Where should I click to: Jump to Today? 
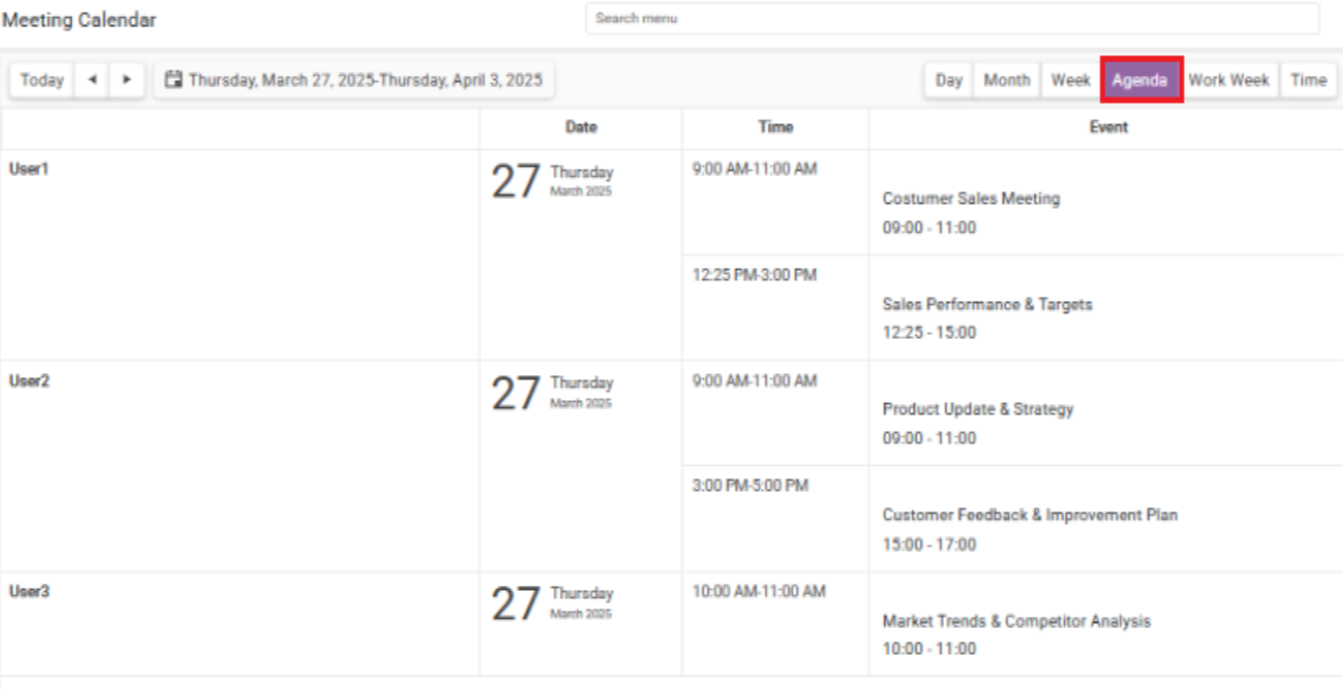[42, 80]
